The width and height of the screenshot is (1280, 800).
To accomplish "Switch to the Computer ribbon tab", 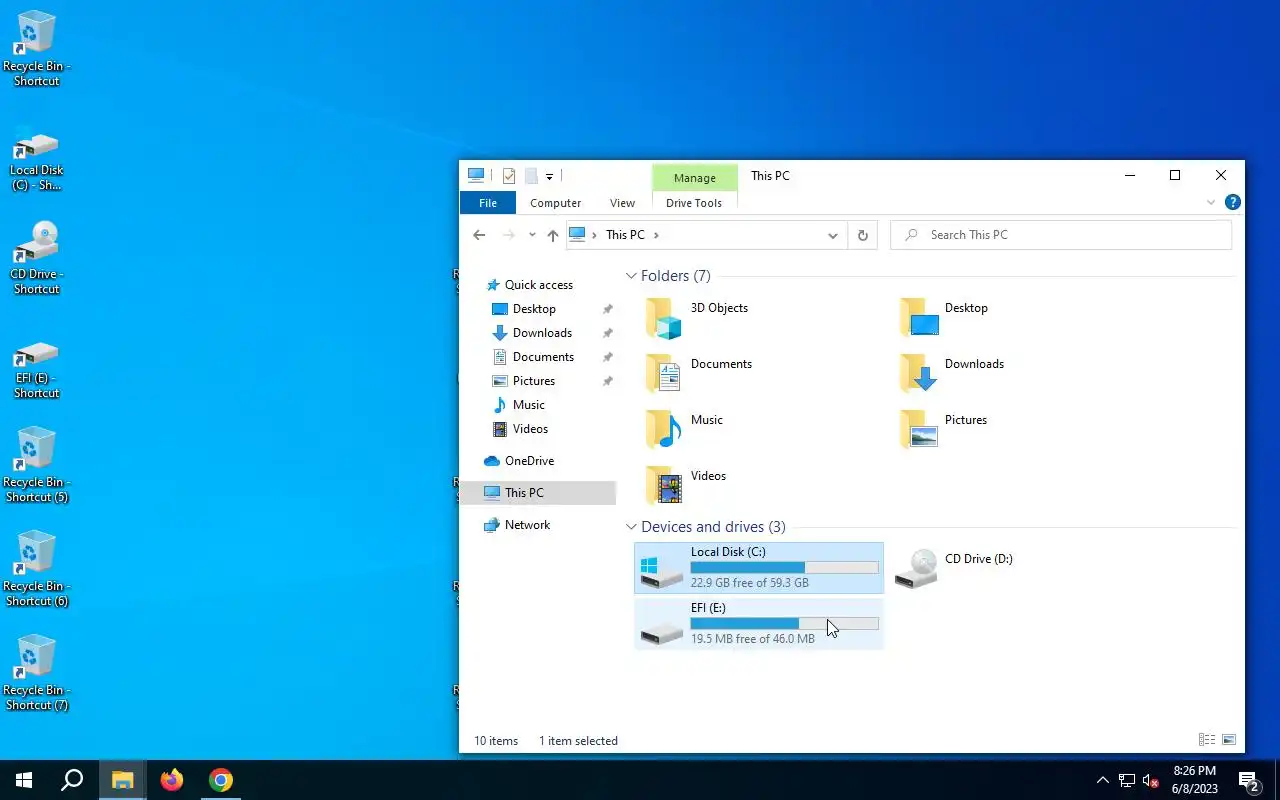I will [x=556, y=203].
